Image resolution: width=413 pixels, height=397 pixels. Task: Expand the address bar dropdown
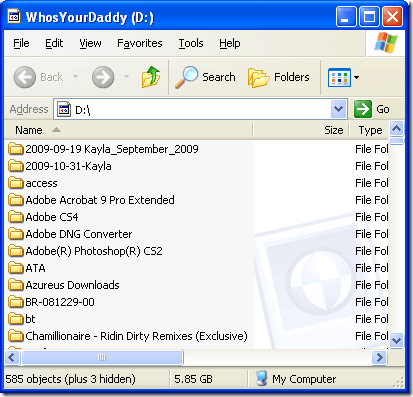click(x=339, y=109)
